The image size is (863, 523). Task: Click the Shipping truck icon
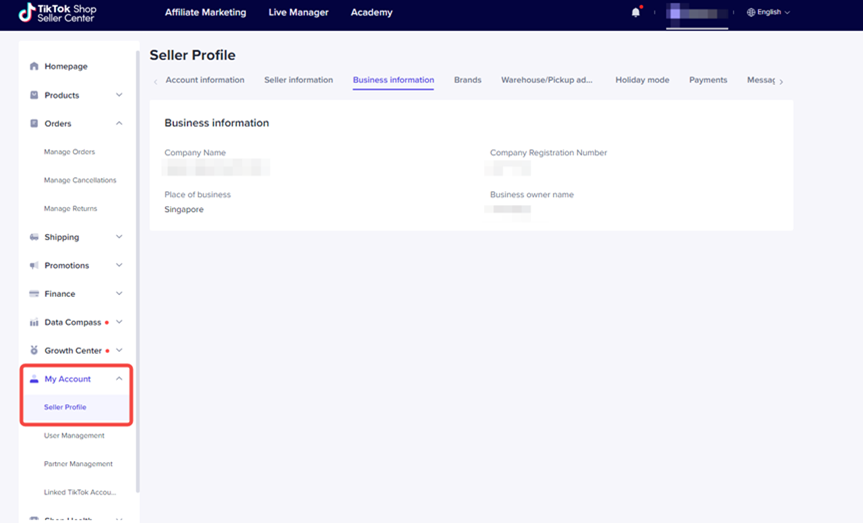point(34,237)
